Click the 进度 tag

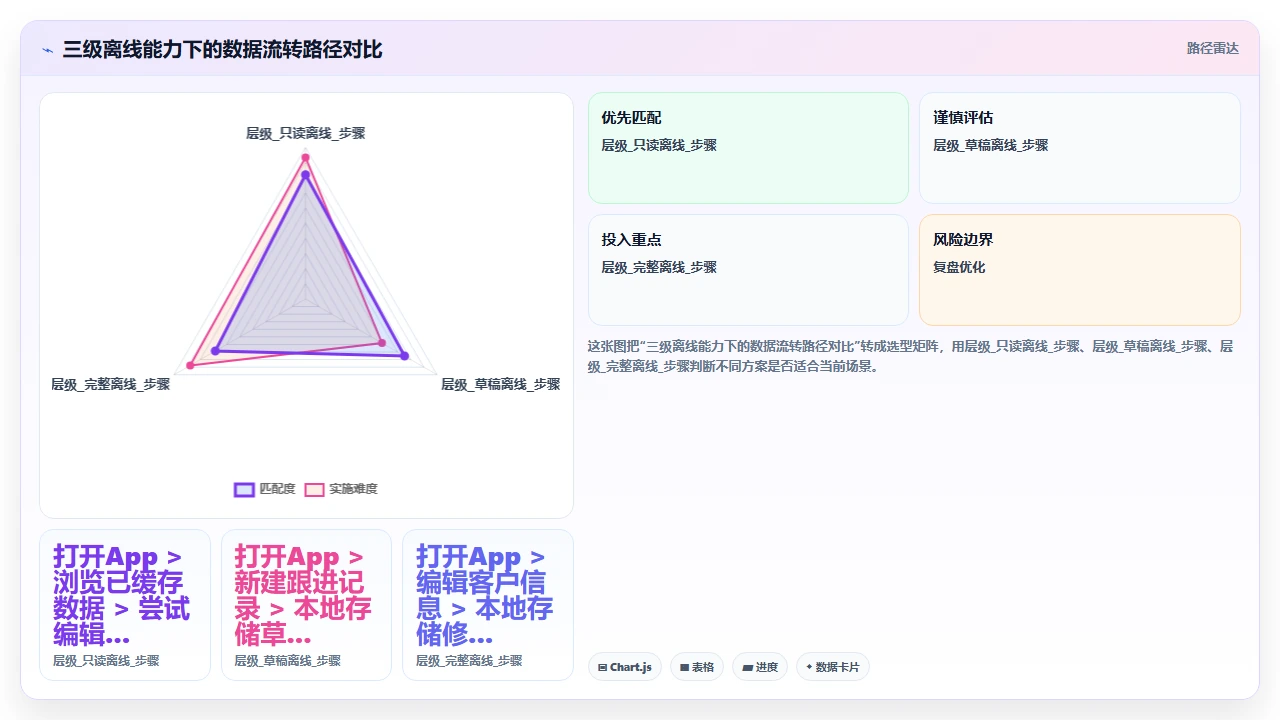pyautogui.click(x=760, y=667)
